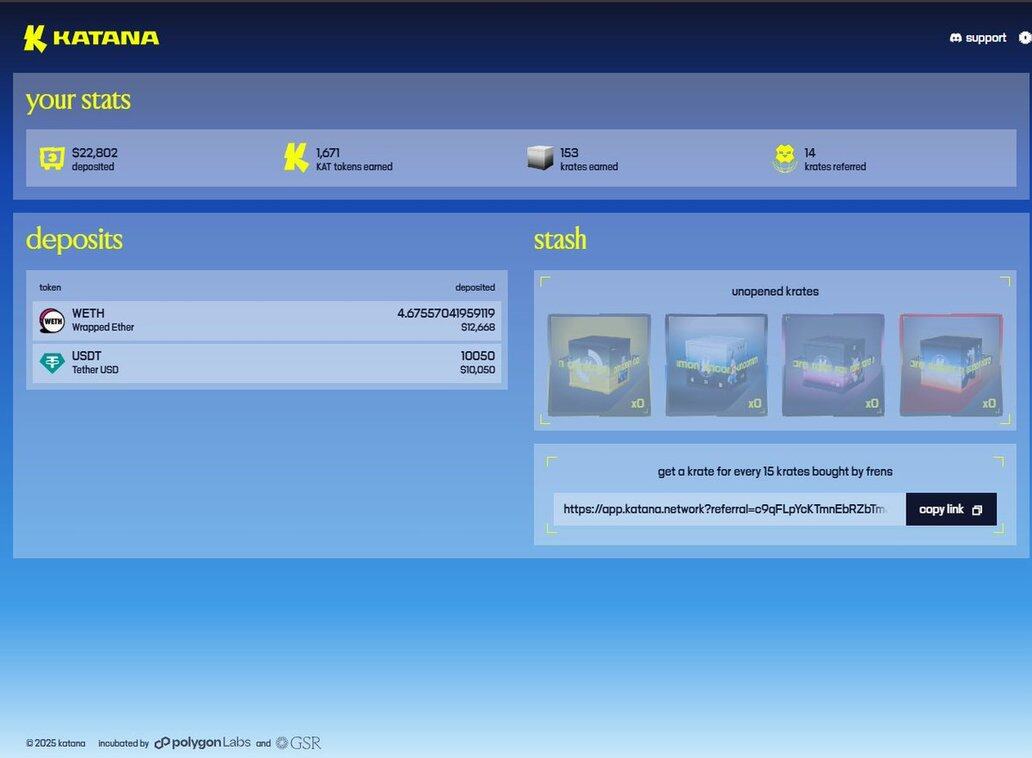1032x758 pixels.
Task: Click the deposited vault icon
Action: click(x=52, y=158)
